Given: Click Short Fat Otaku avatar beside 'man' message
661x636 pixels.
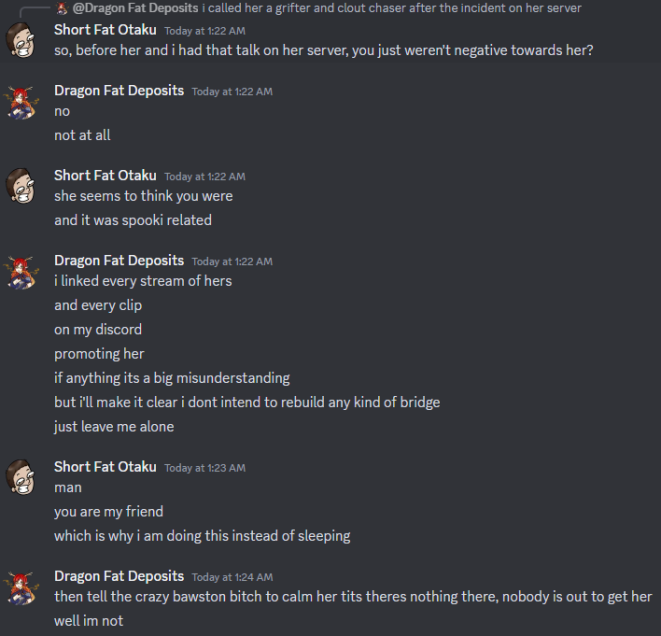Looking at the screenshot, I should (x=20, y=477).
